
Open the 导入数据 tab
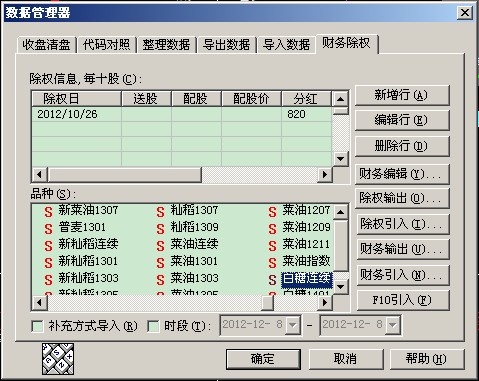pyautogui.click(x=286, y=45)
